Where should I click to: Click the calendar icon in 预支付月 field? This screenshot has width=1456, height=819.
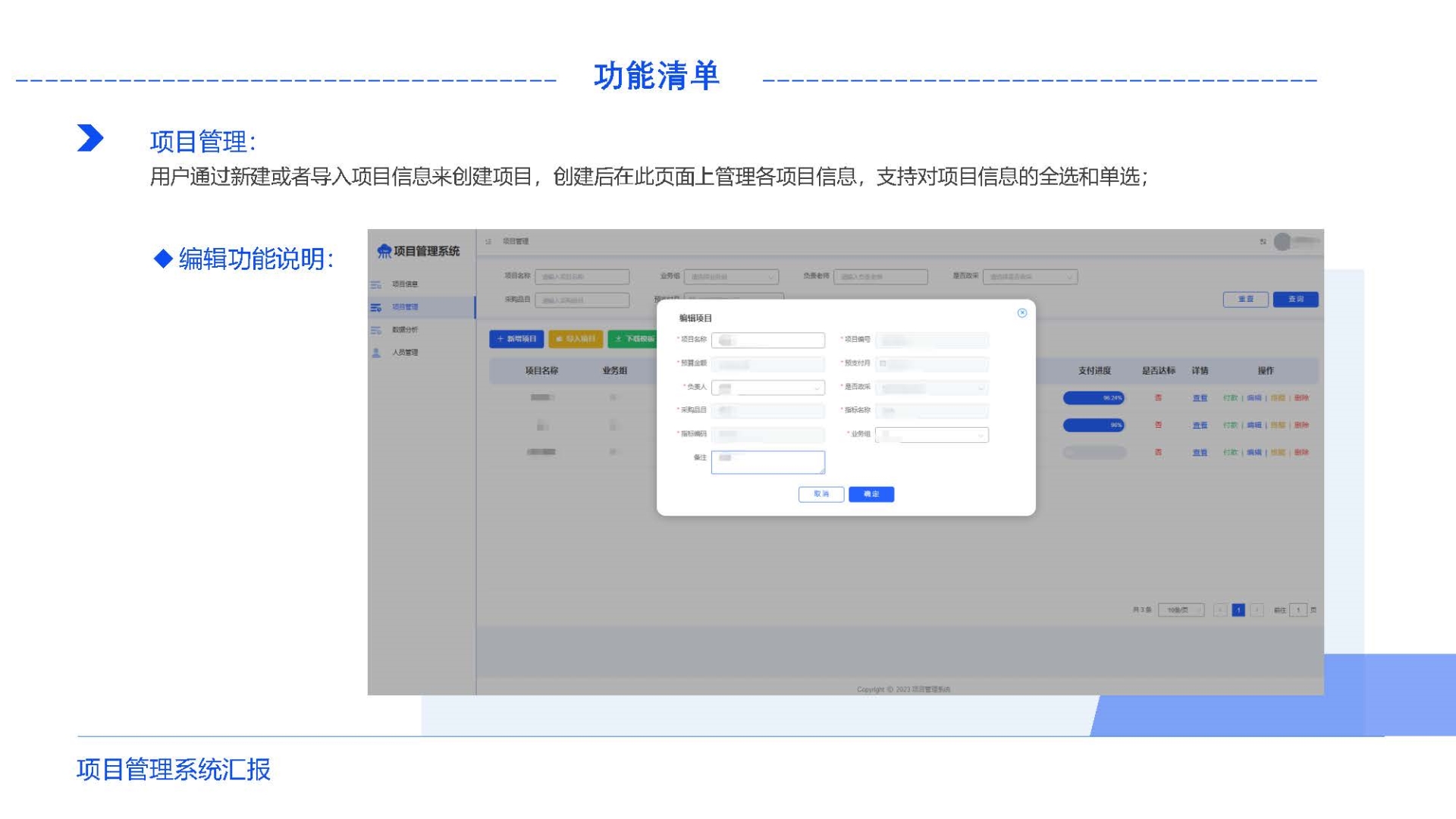point(883,364)
